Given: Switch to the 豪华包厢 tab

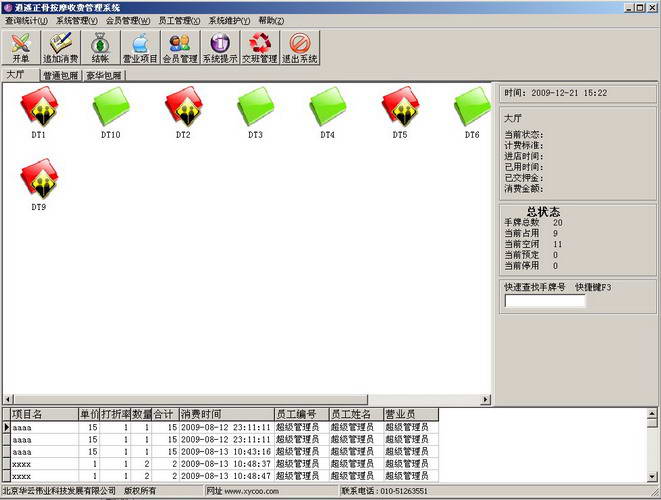Looking at the screenshot, I should pos(104,75).
